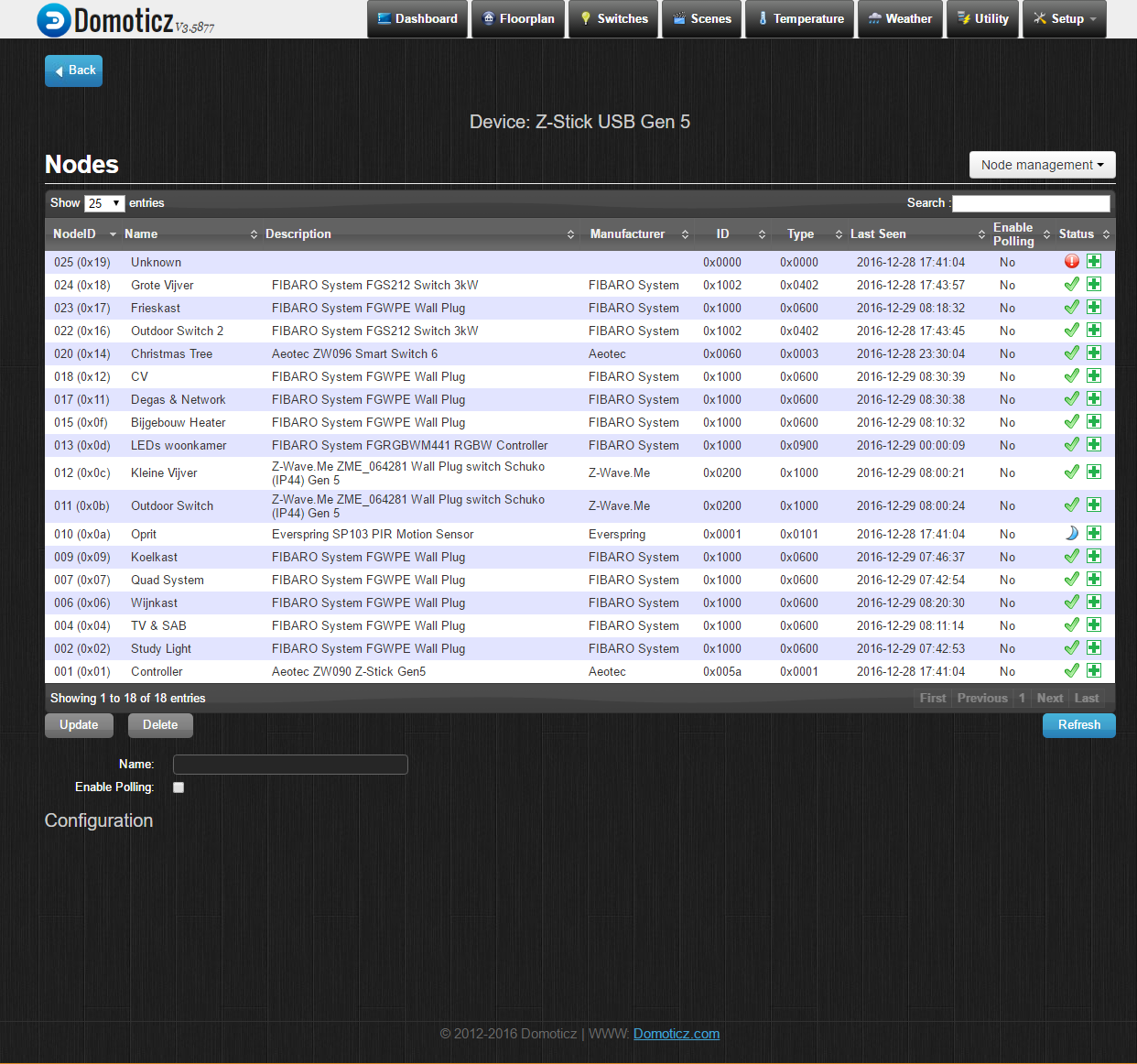Click the status checkmark for TV & SAB

1072,625
